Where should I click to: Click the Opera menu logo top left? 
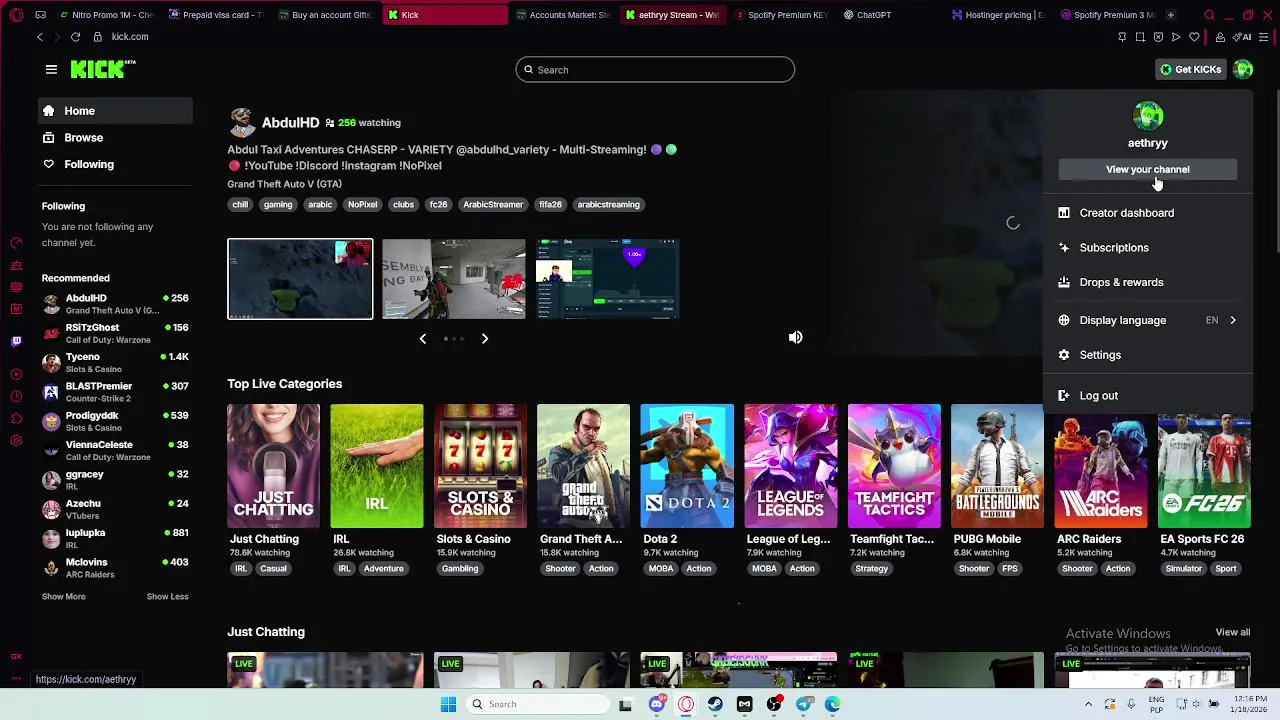tap(16, 15)
